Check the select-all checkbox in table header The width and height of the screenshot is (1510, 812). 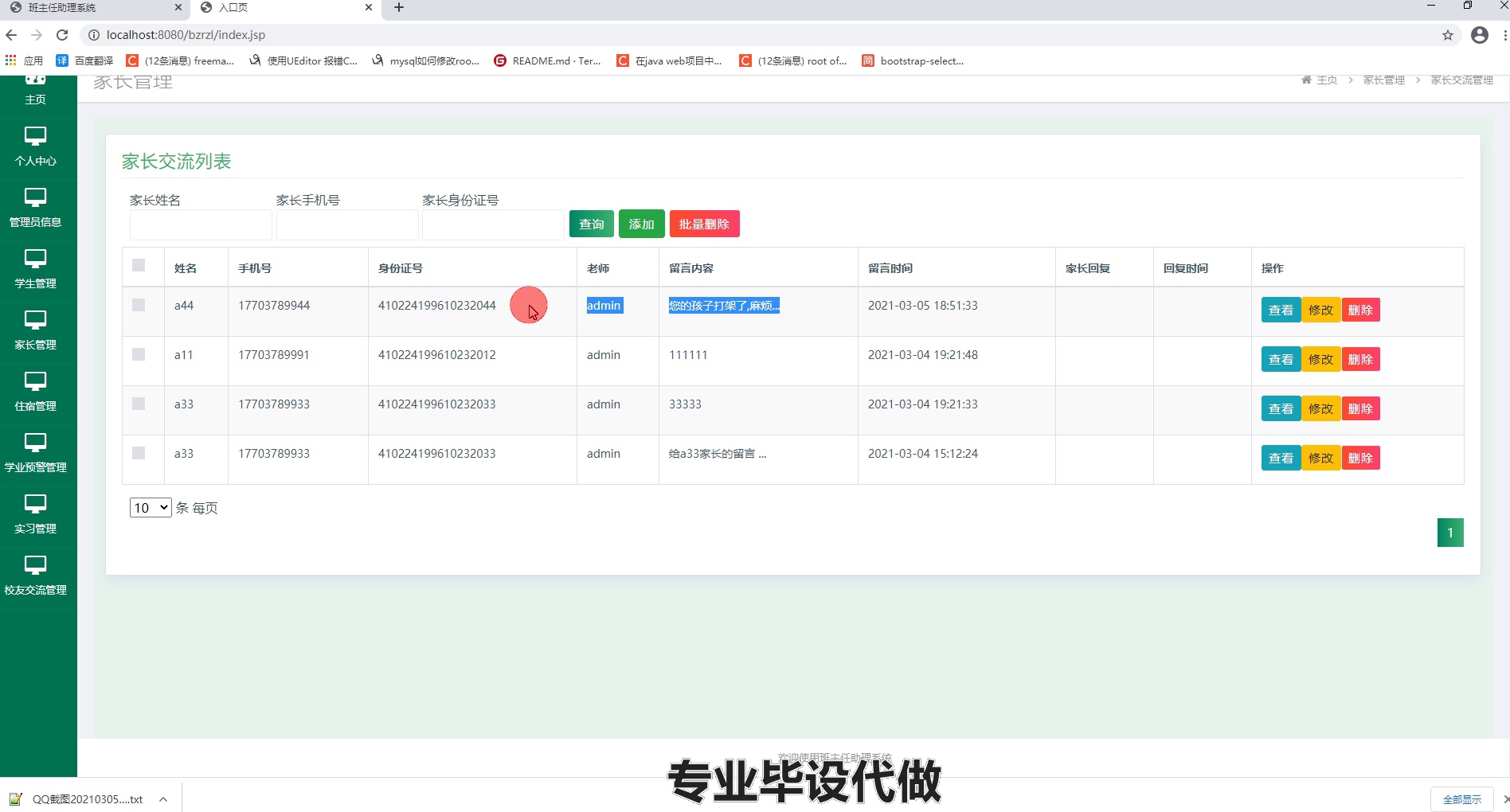tap(139, 265)
